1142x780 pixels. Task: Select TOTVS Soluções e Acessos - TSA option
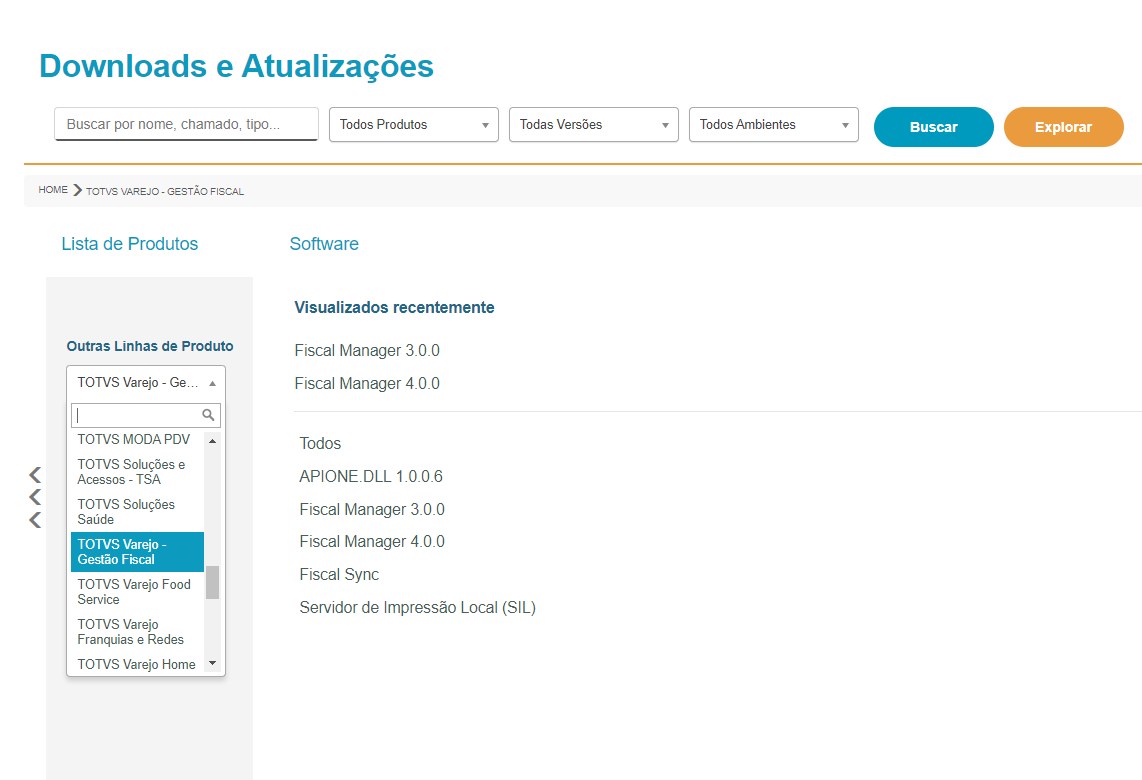point(138,472)
